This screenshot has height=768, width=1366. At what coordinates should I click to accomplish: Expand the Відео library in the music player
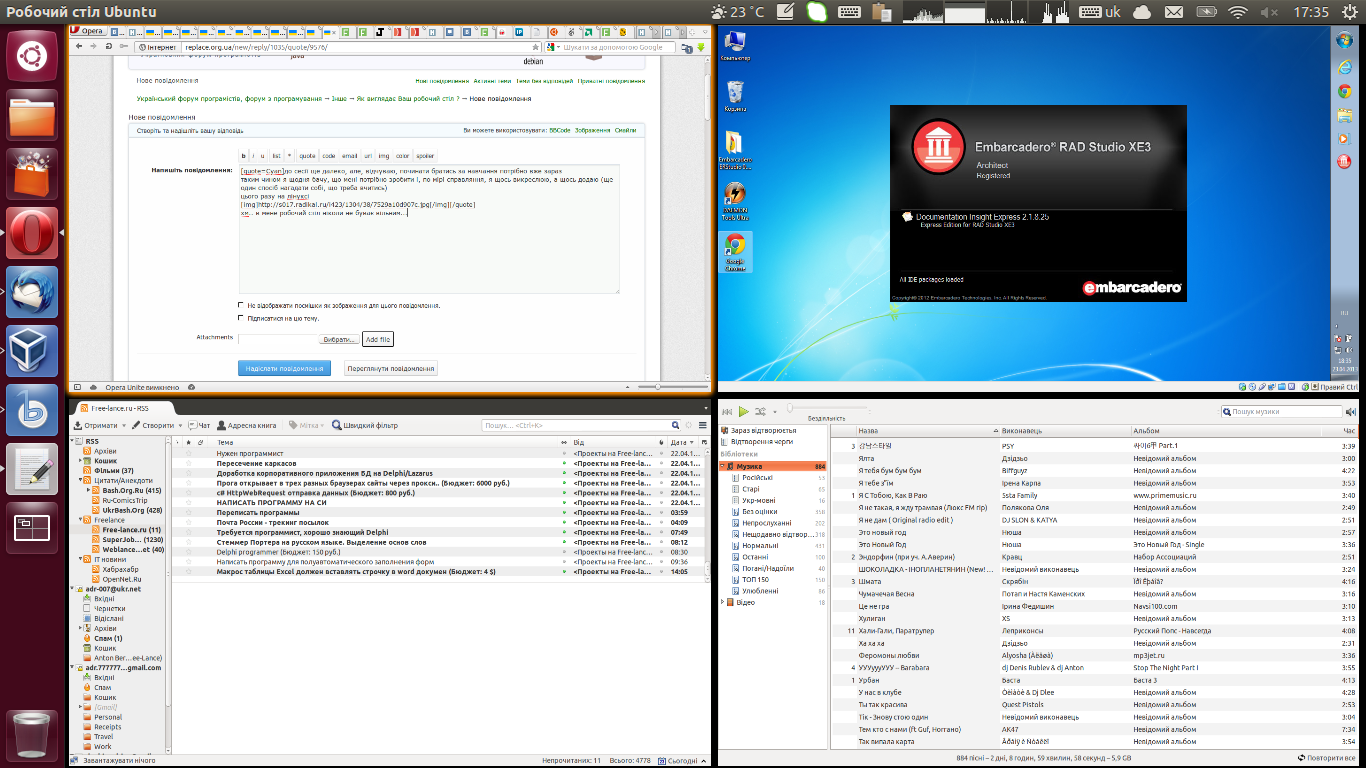(x=723, y=603)
